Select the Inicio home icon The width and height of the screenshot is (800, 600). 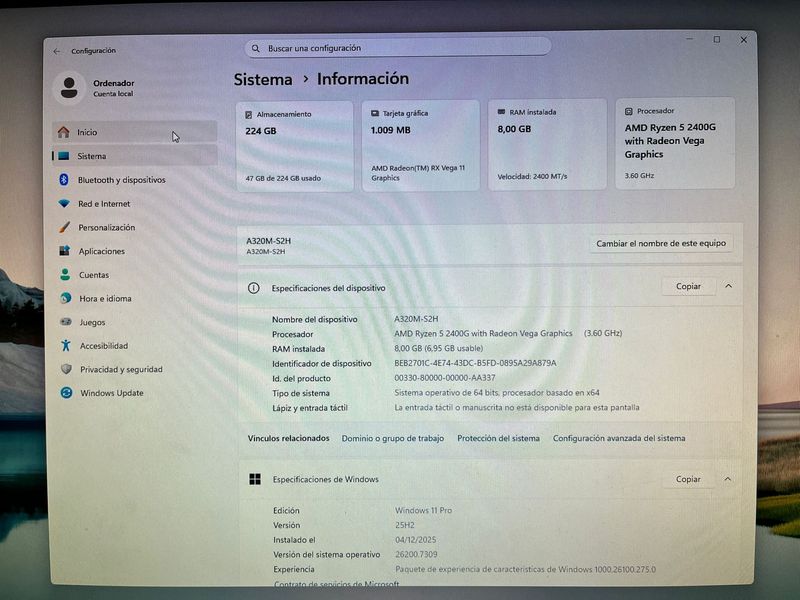pyautogui.click(x=64, y=132)
